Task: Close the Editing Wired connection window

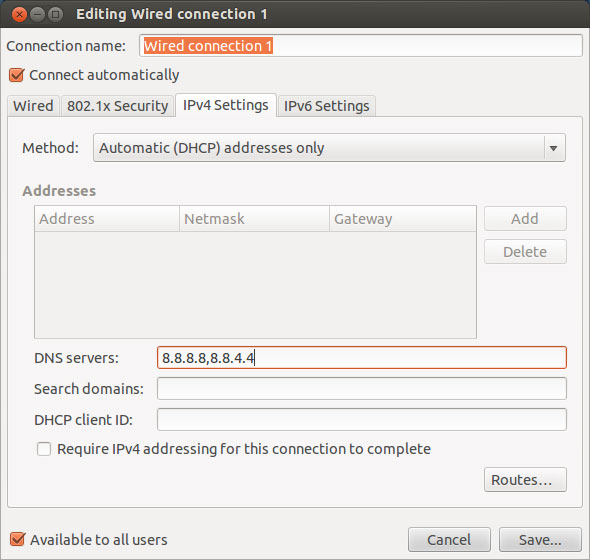Action: click(x=19, y=15)
